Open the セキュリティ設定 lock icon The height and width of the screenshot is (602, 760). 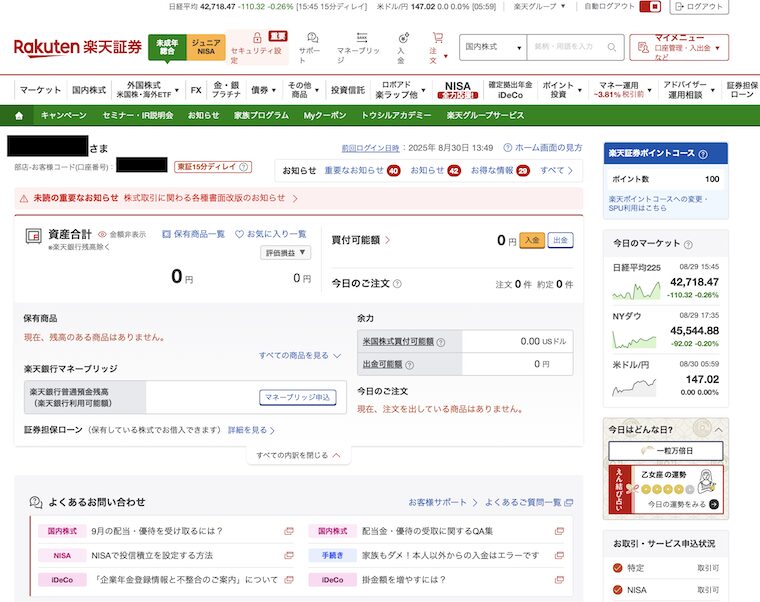257,38
